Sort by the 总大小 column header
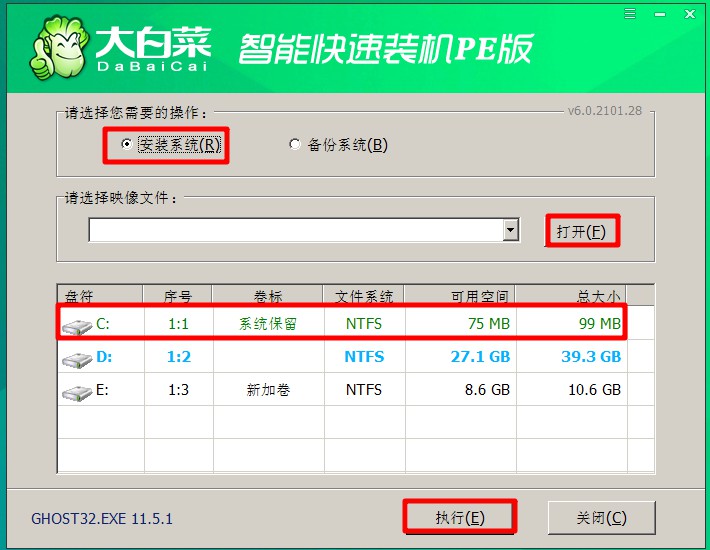The height and width of the screenshot is (550, 710). click(x=571, y=296)
